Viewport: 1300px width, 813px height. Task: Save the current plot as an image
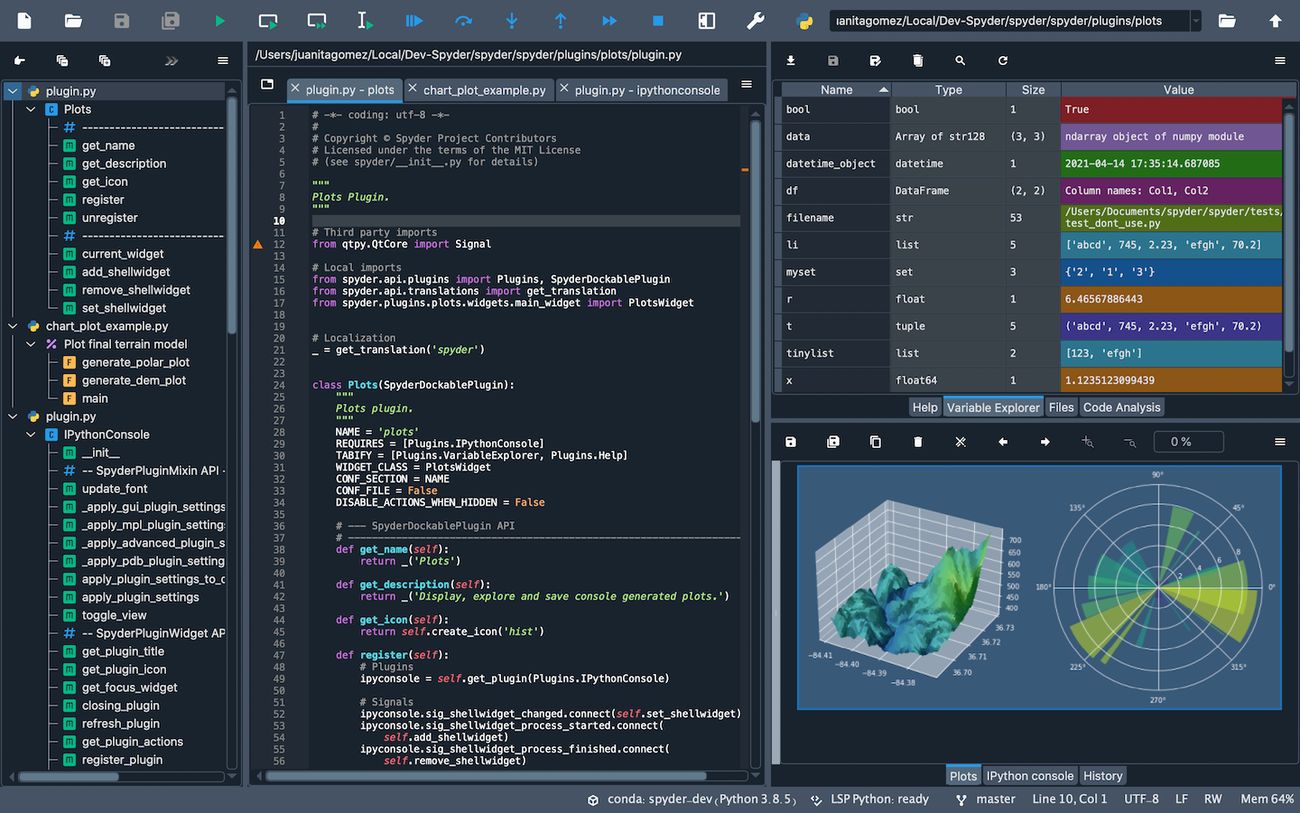pos(790,441)
